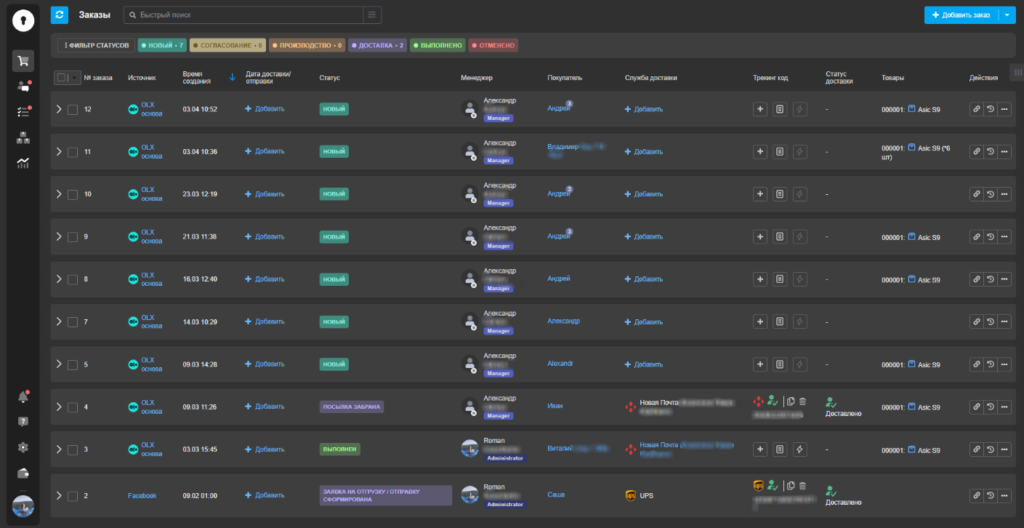This screenshot has width=1024, height=528.
Task: Click the Добавить заказ button
Action: pos(959,15)
